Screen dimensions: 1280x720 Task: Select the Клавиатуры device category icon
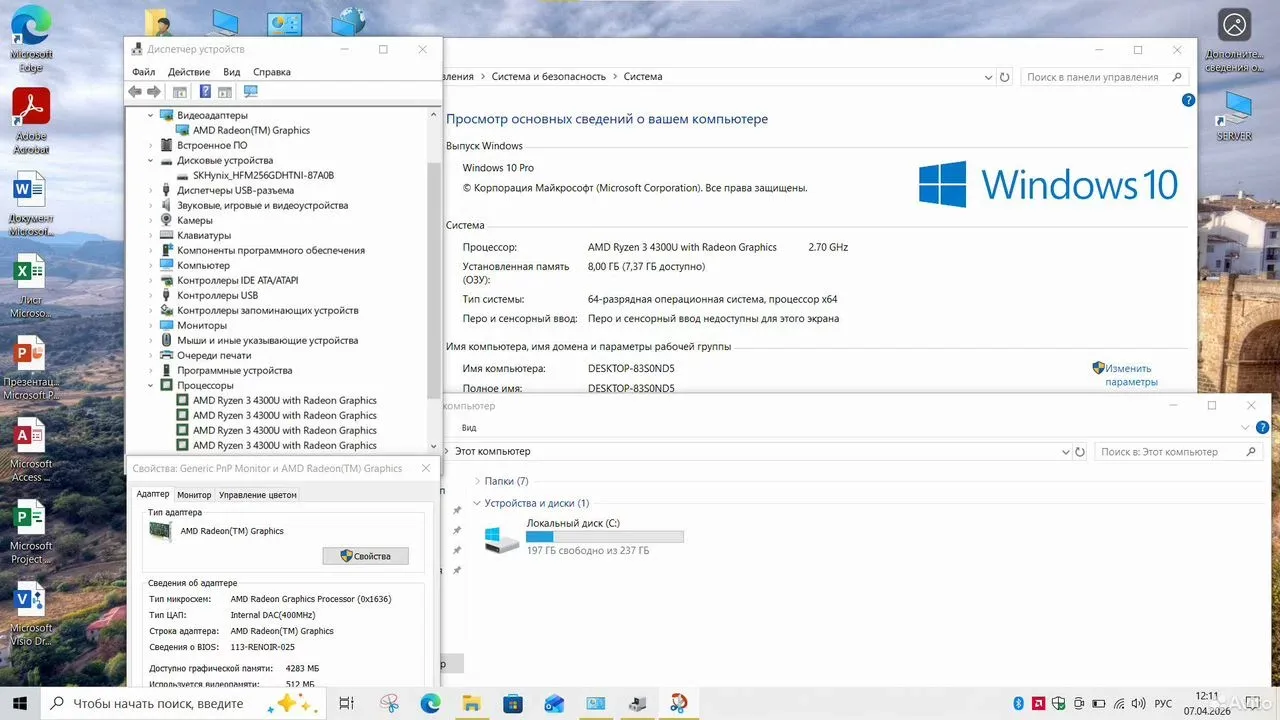[x=166, y=235]
